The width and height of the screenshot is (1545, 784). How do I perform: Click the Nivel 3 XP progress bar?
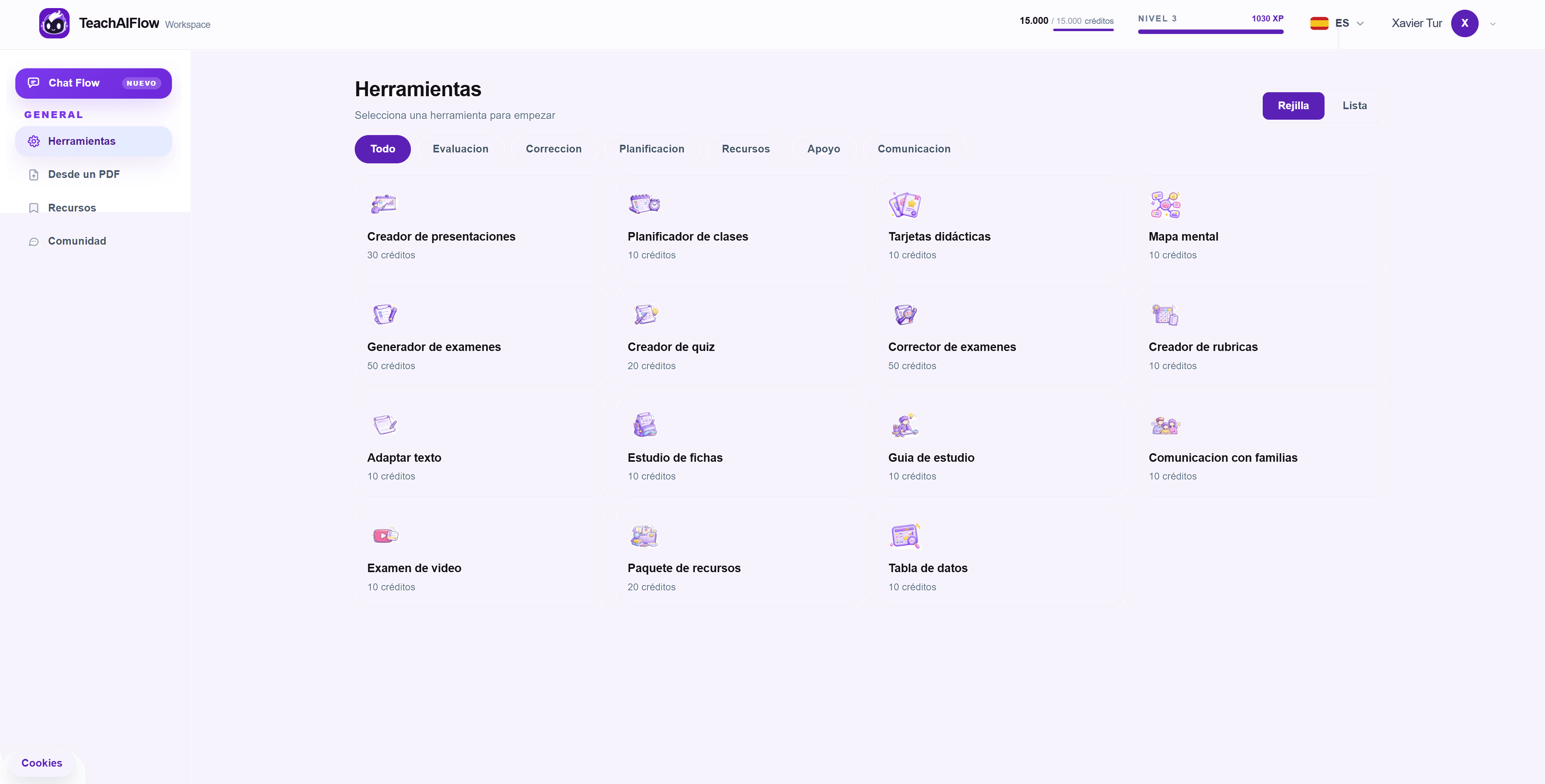pyautogui.click(x=1211, y=32)
